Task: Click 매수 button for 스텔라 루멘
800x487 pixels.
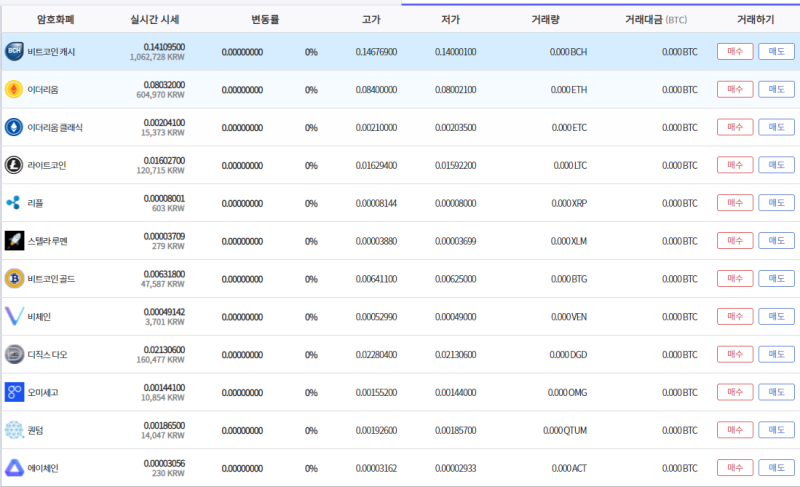Action: [x=735, y=241]
